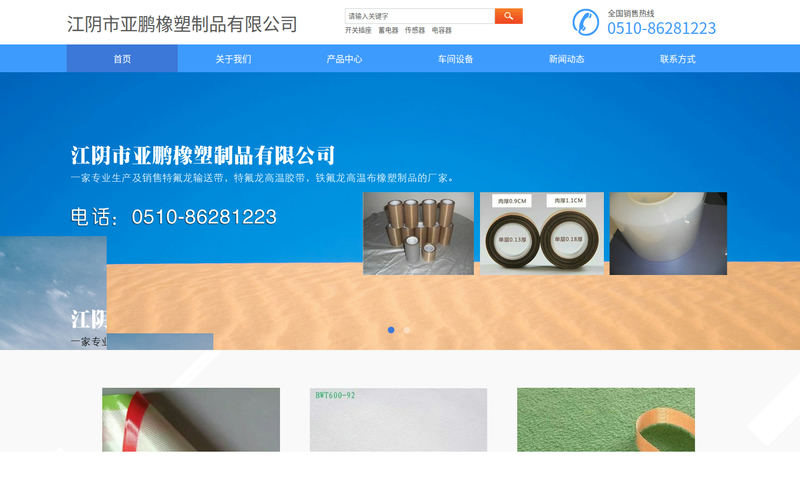Open the BWT600-92 product thumbnail
The image size is (800, 500).
(x=398, y=419)
